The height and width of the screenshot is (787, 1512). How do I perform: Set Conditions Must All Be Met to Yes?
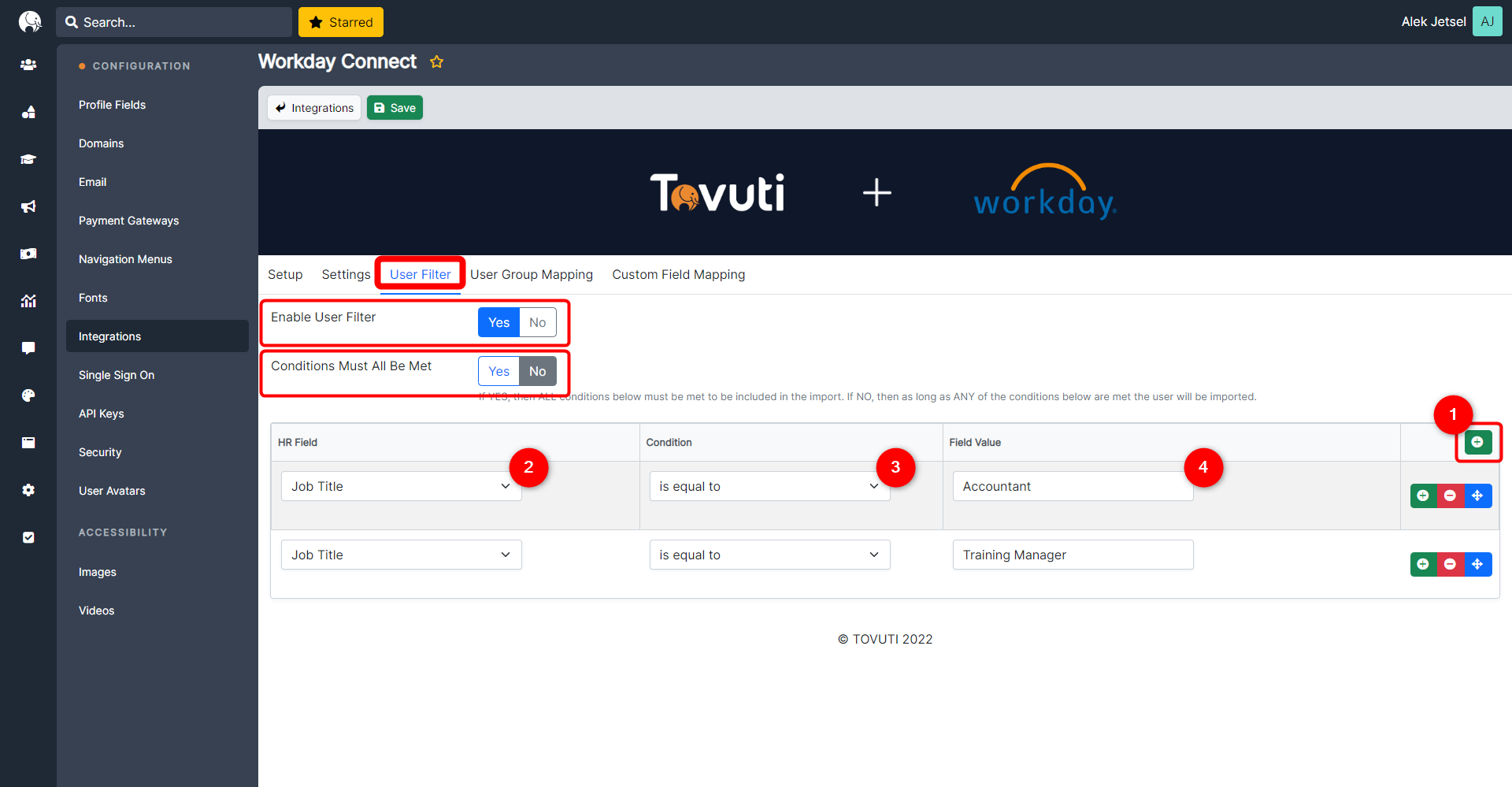tap(498, 371)
